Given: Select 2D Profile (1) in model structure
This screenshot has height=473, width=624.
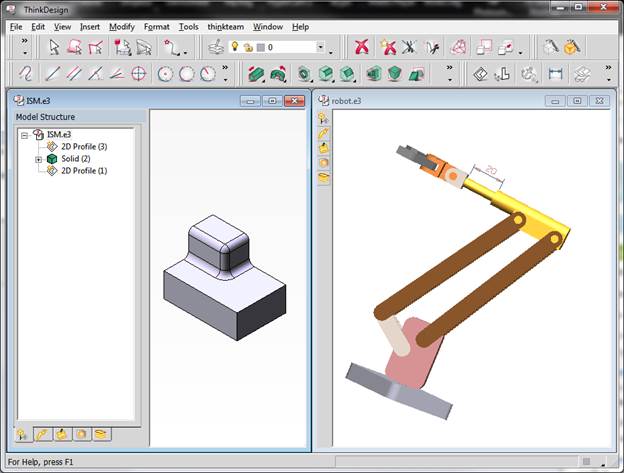Looking at the screenshot, I should [84, 171].
